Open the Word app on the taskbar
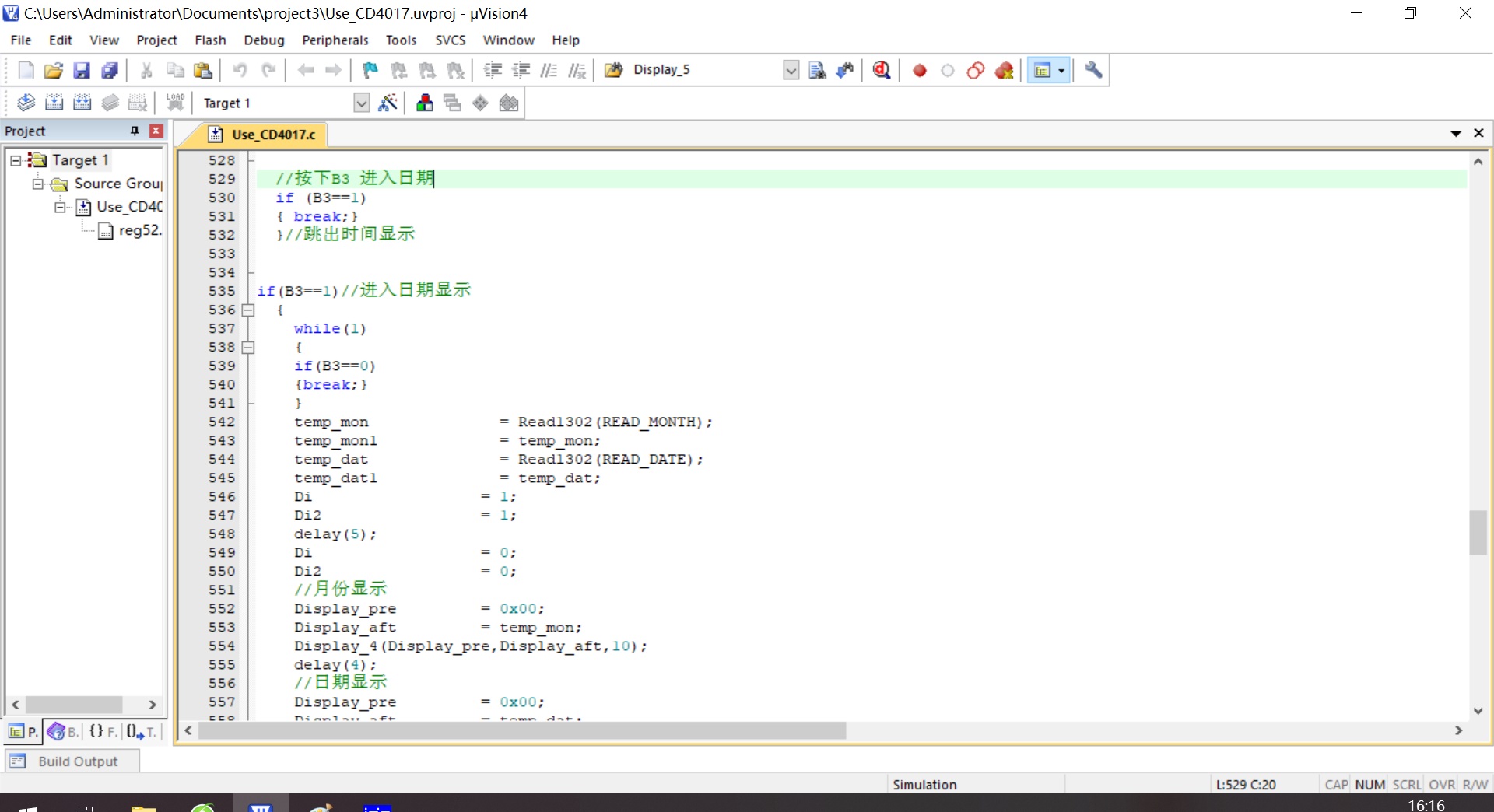 (261, 806)
